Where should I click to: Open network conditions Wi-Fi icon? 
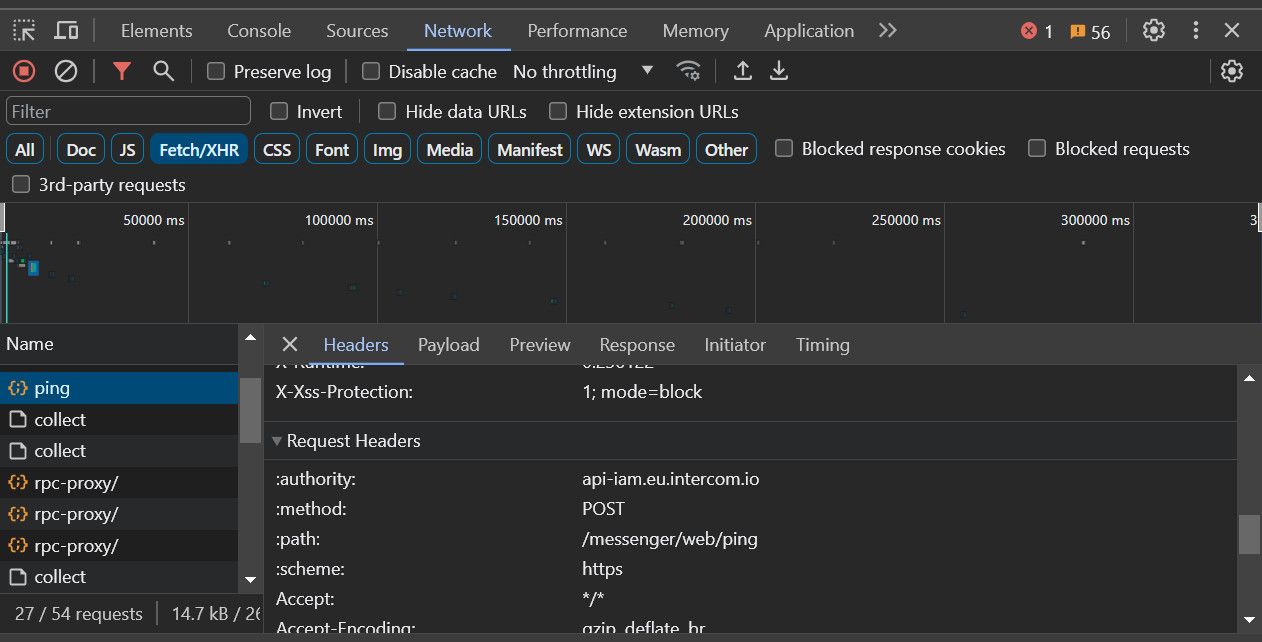(688, 71)
